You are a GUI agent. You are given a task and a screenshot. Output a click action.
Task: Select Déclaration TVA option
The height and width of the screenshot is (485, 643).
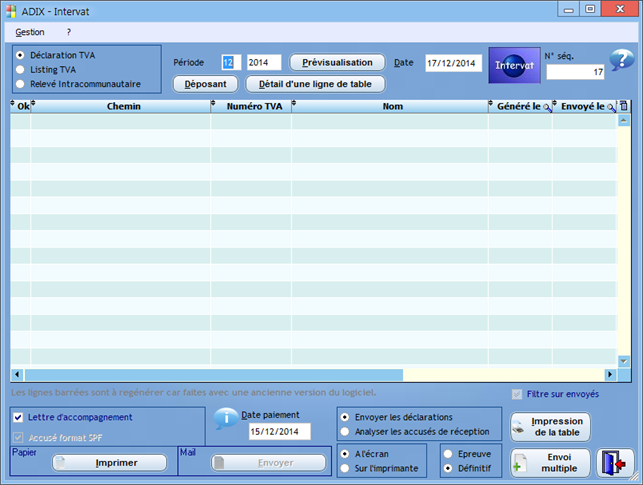[20, 55]
